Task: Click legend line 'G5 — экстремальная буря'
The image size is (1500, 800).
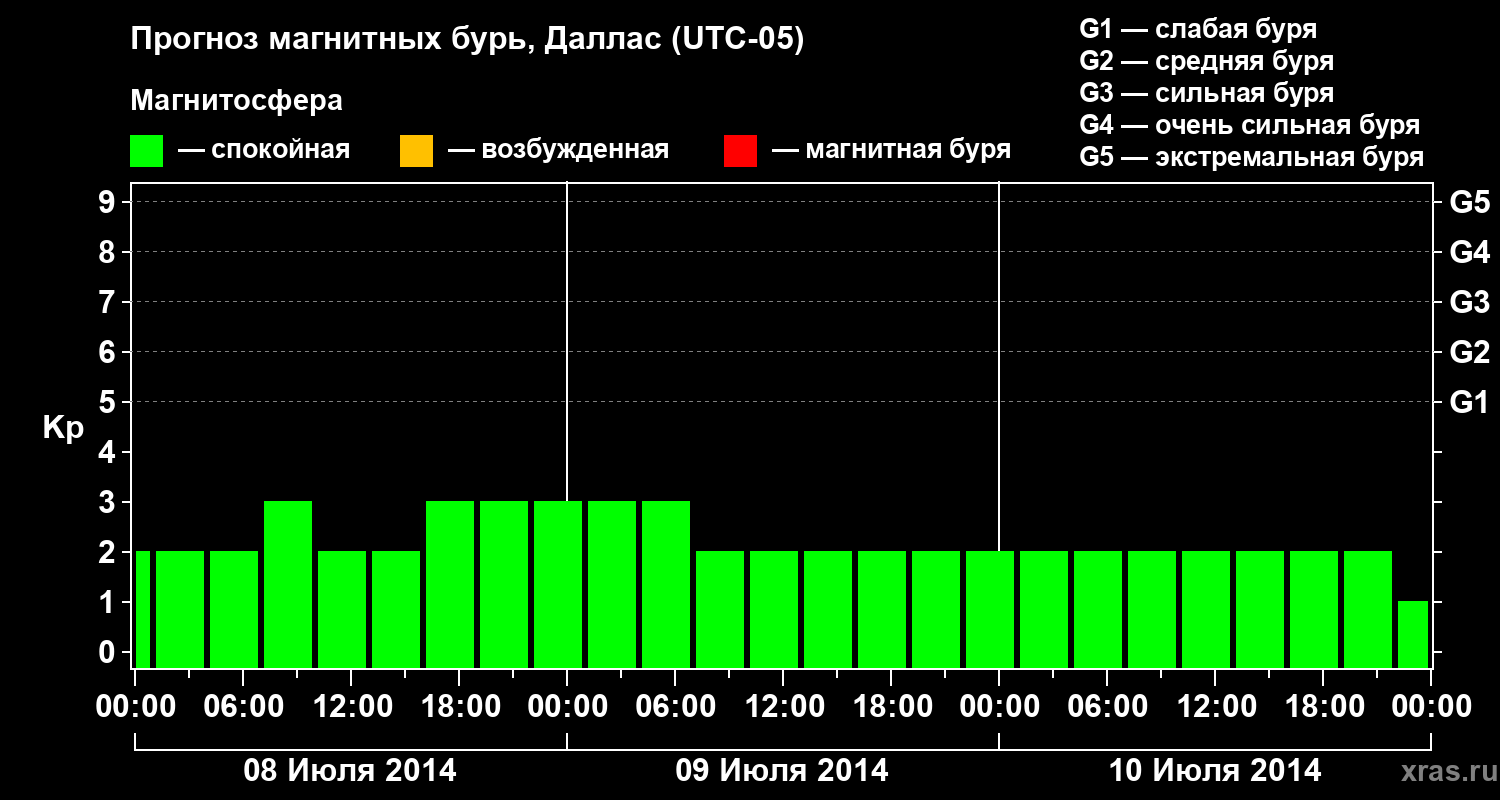Action: (x=1252, y=157)
